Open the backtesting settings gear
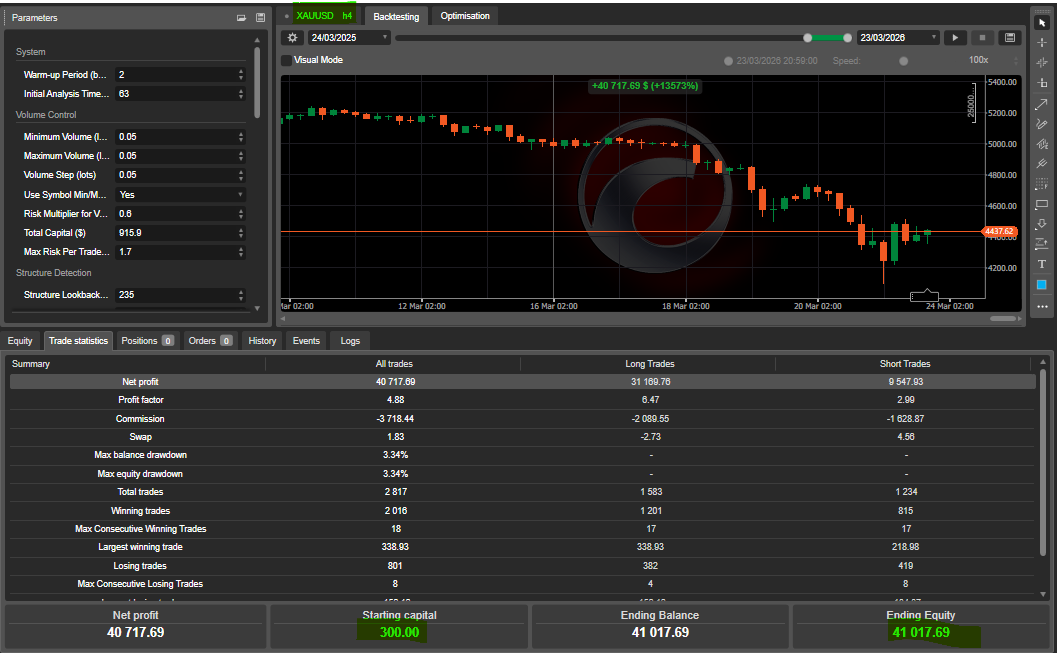Screen dimensions: 1057x653 click(x=292, y=37)
